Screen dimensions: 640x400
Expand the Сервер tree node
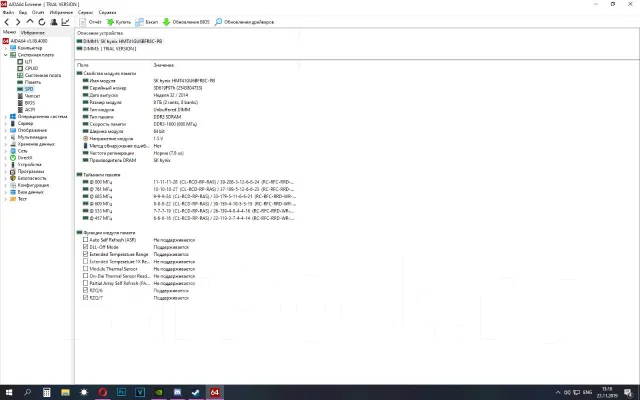coord(5,123)
